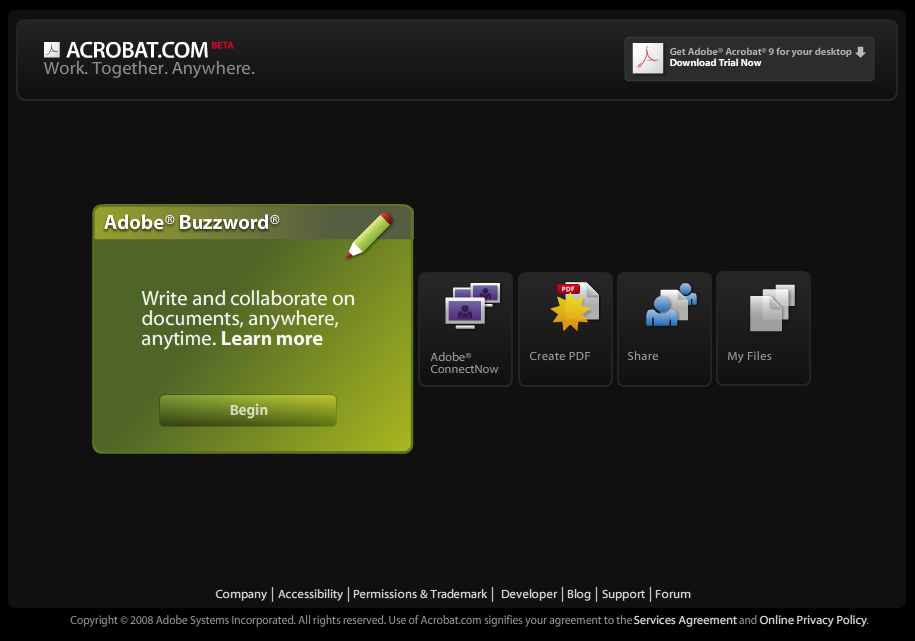Read the Services Agreement link
This screenshot has height=641, width=915.
[685, 620]
